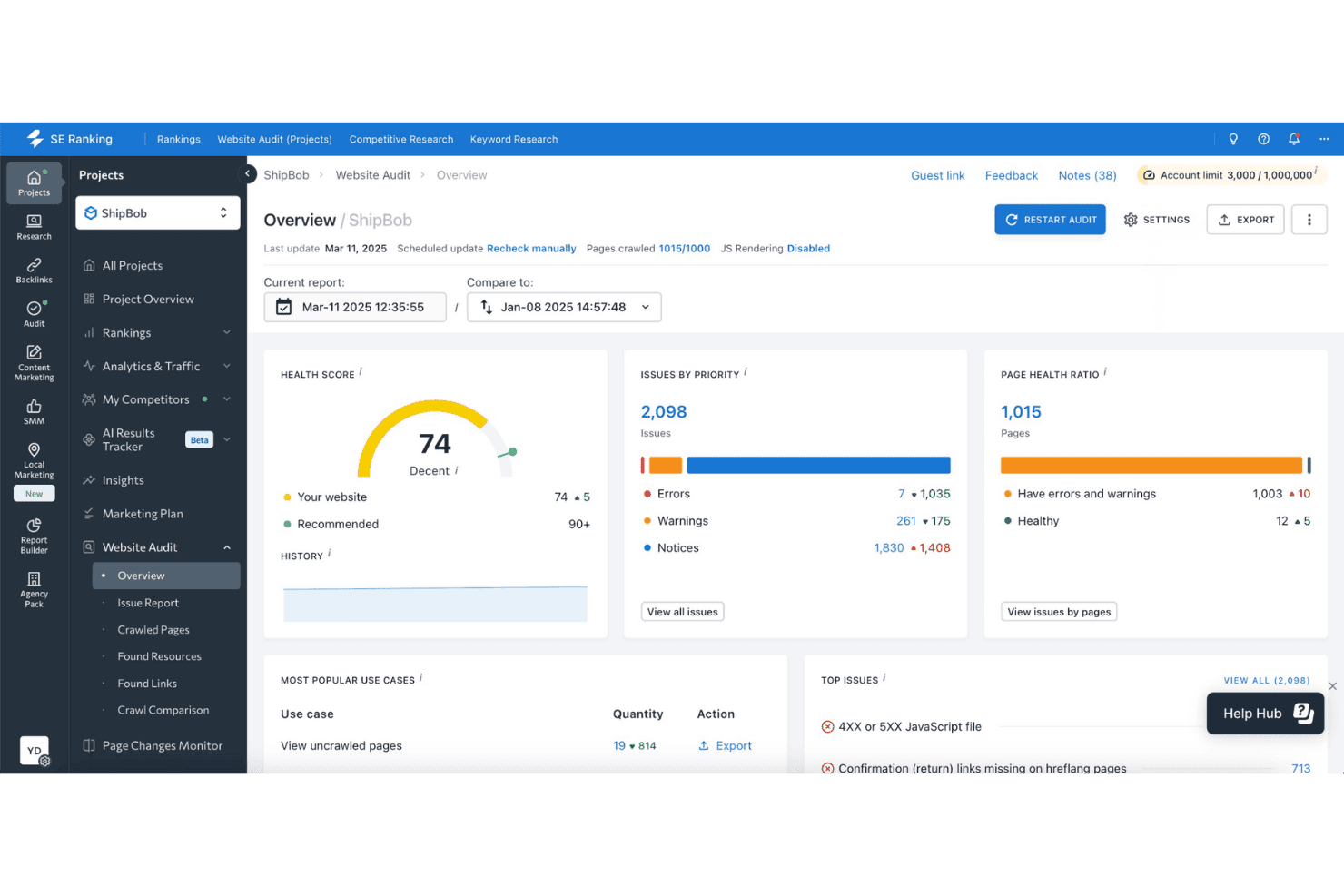
Task: Collapse the Website Audit sidebar section
Action: 227,547
